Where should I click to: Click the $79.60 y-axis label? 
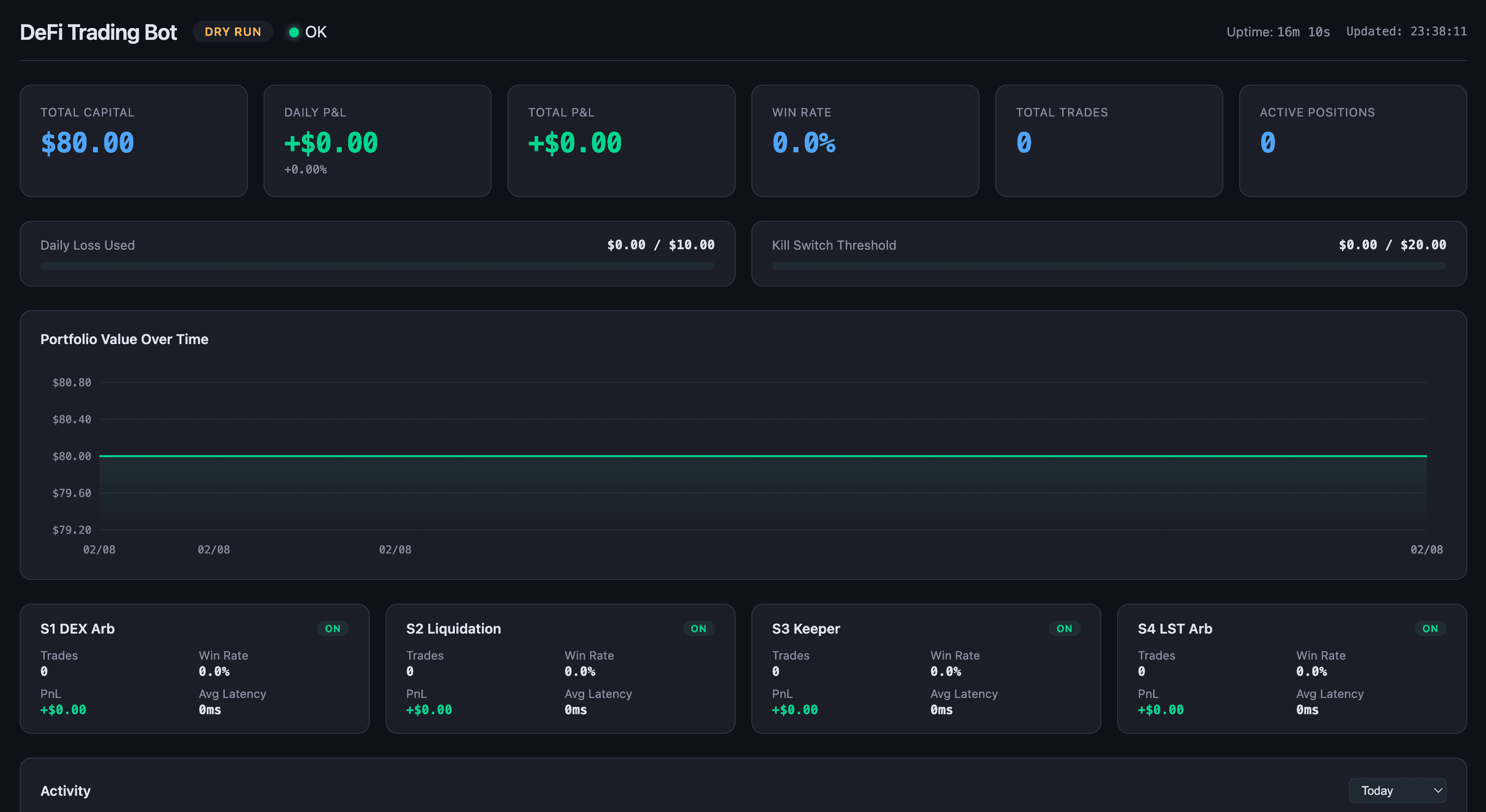(x=72, y=493)
